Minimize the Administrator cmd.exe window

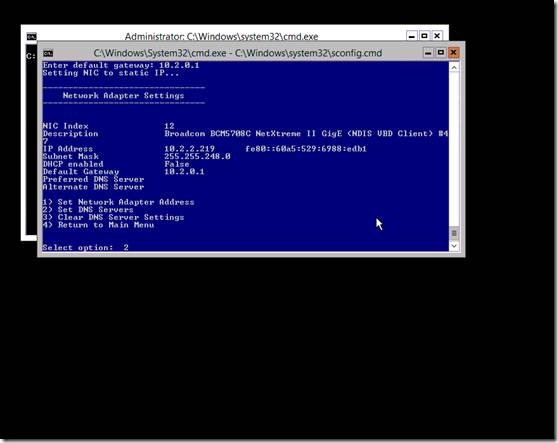(411, 36)
